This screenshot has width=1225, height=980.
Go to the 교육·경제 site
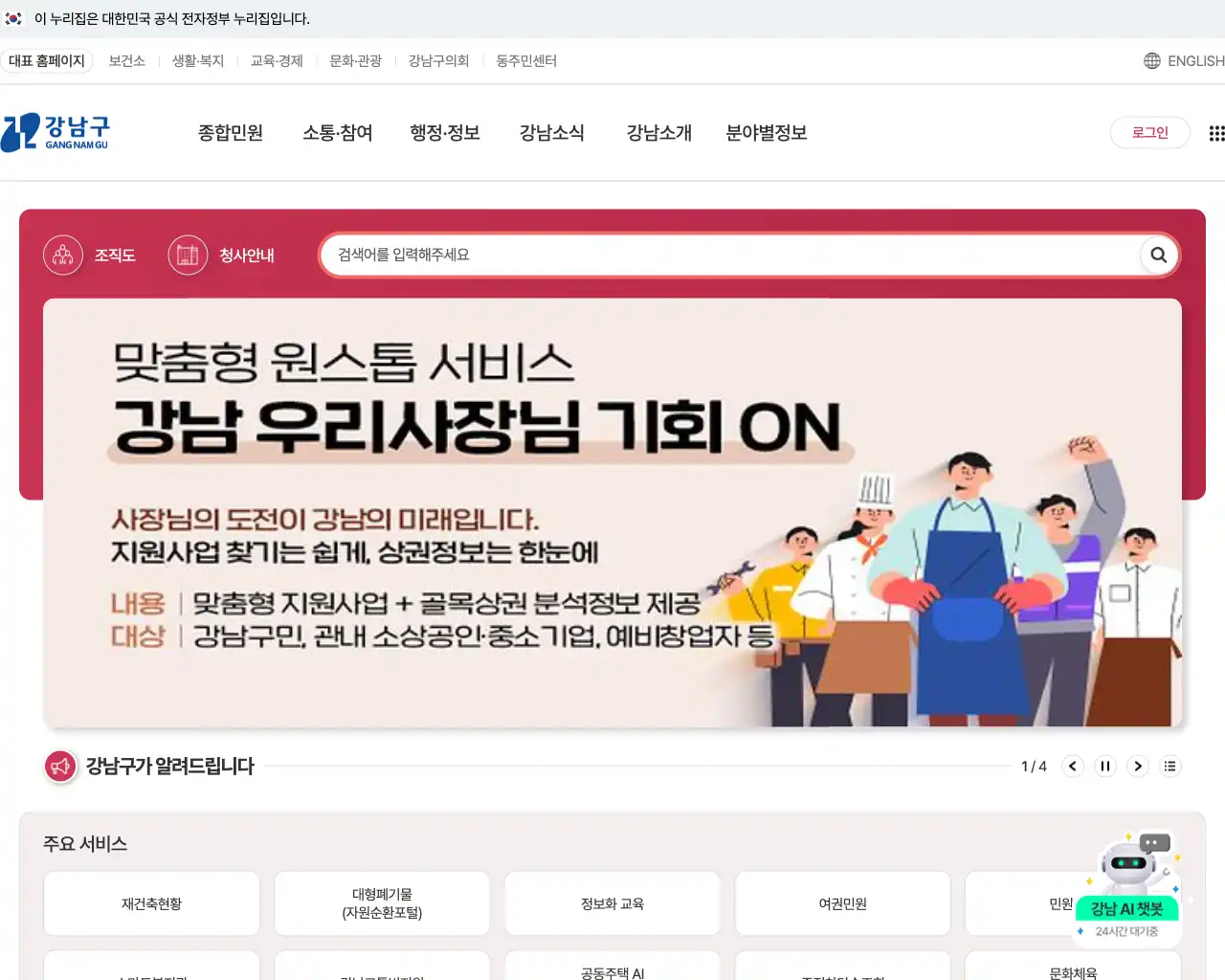[277, 61]
